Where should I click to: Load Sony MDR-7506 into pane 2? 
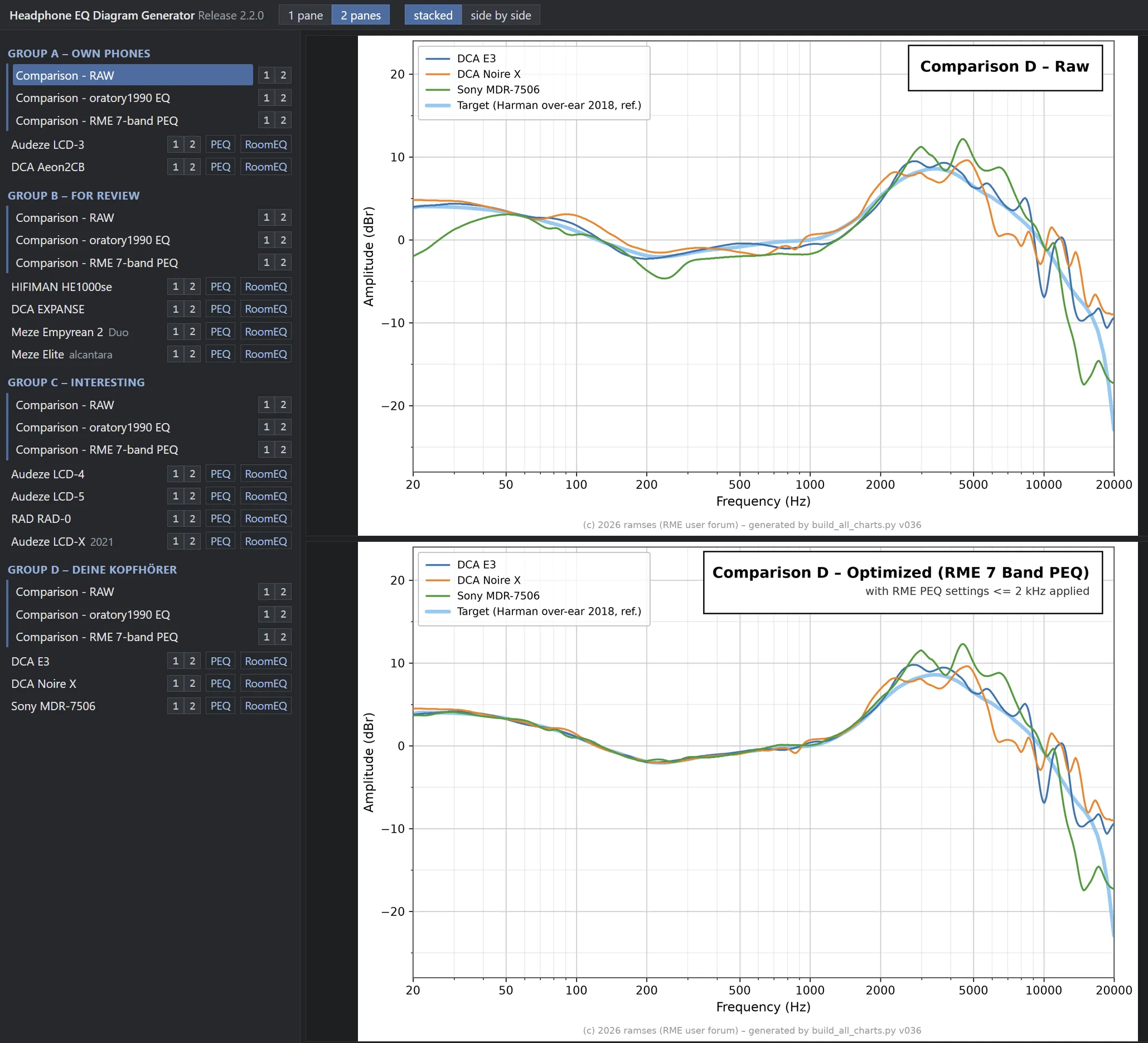192,706
